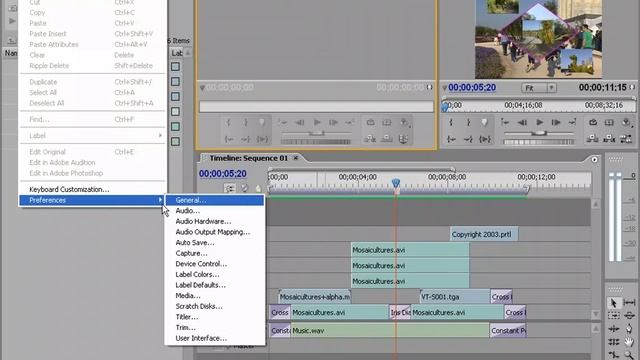
Task: Select the Selection arrow tool
Action: (613, 303)
